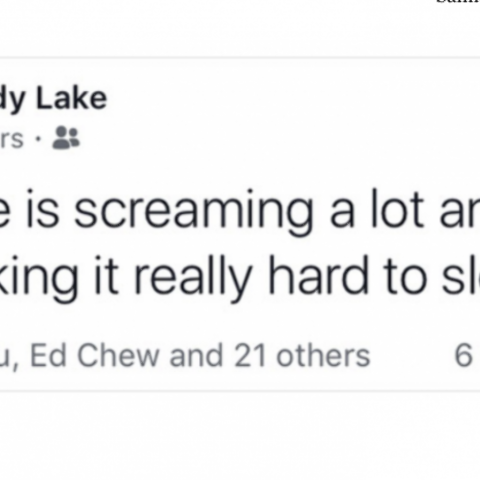480x480 pixels.
Task: Click the word 'it' in the post
Action: pos(106,276)
